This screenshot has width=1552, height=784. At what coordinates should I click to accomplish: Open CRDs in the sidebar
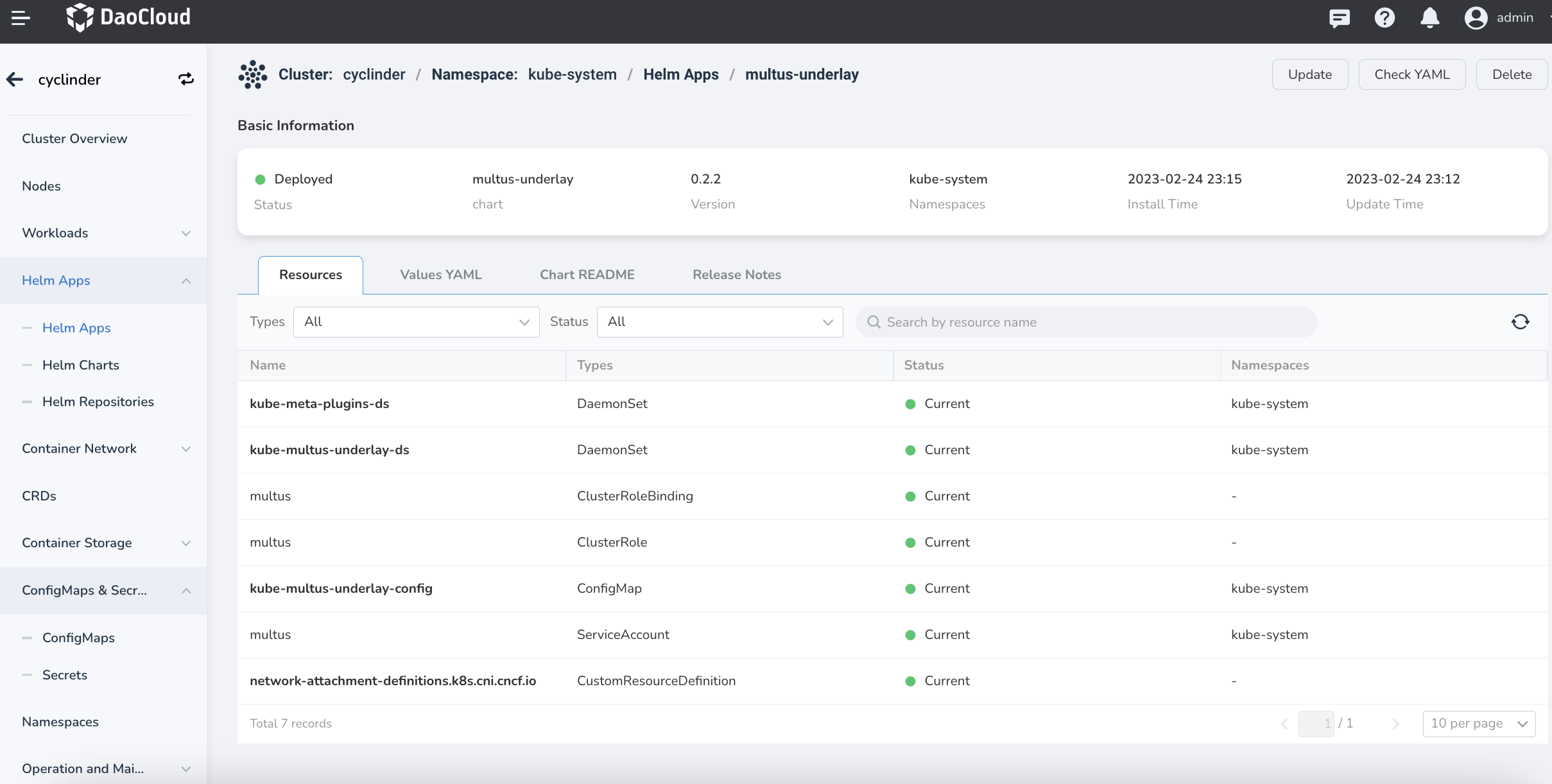tap(39, 496)
